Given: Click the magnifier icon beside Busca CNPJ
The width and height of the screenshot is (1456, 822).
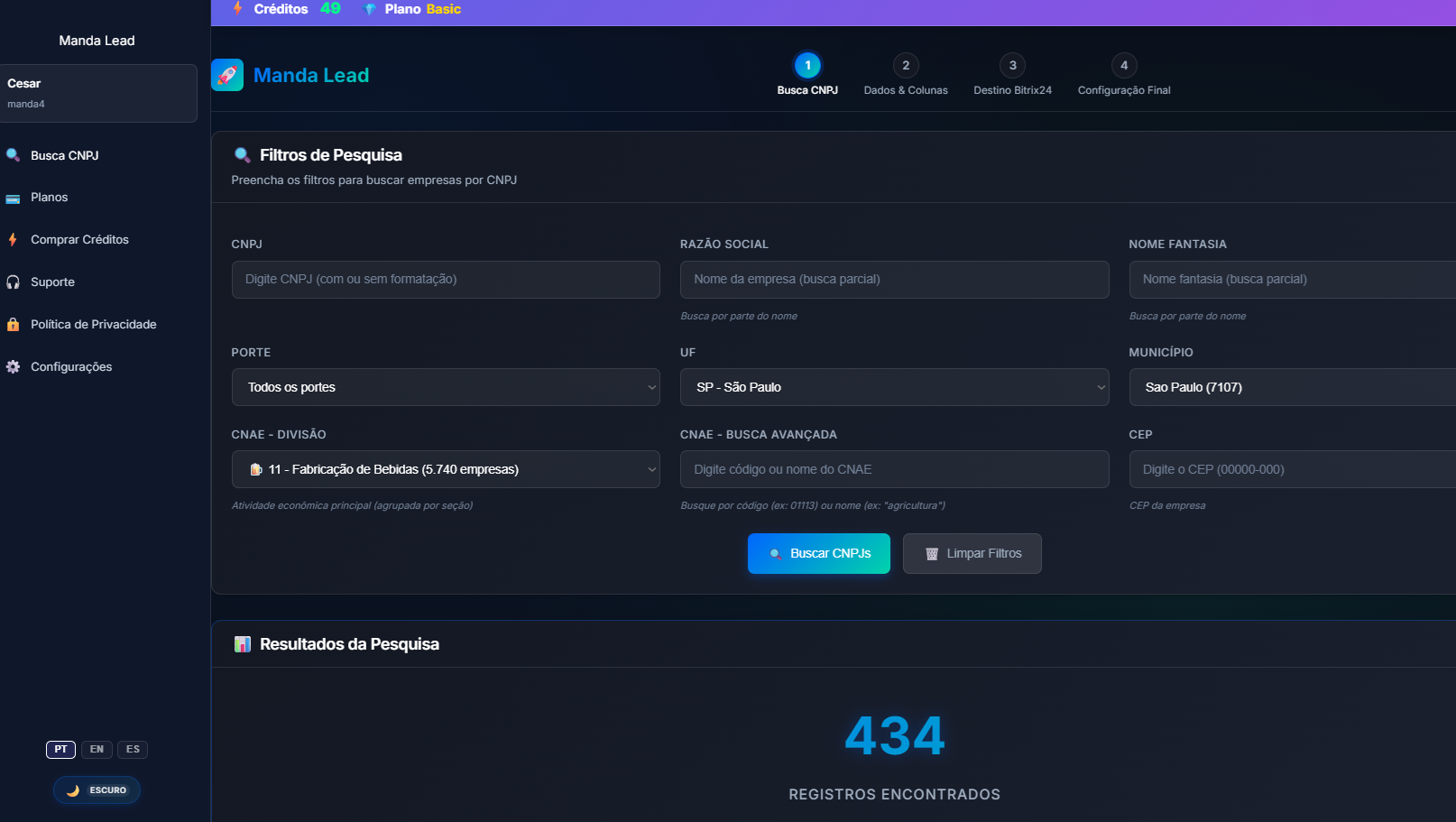Looking at the screenshot, I should [13, 155].
